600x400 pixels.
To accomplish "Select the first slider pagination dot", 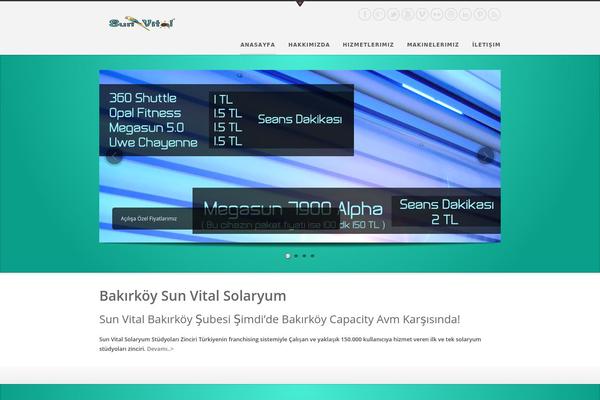I will pyautogui.click(x=288, y=256).
